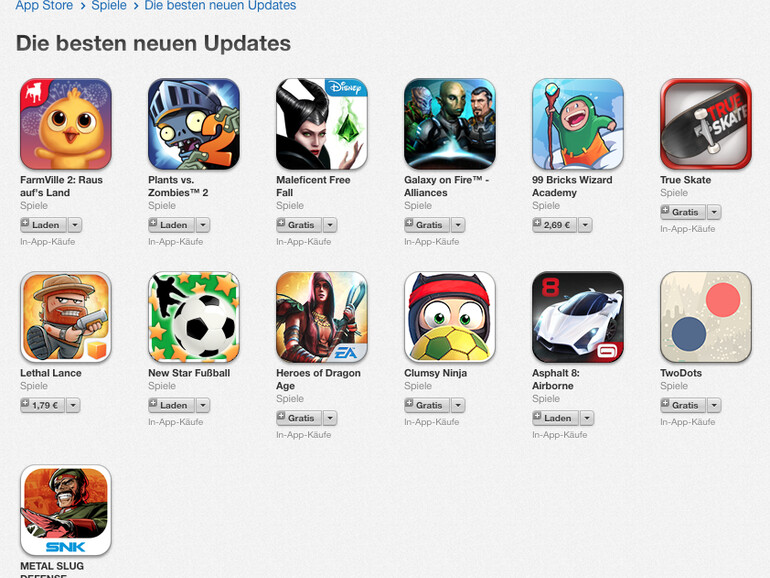Click the Metal Slug Defense SNK icon
The width and height of the screenshot is (770, 578).
[x=66, y=510]
